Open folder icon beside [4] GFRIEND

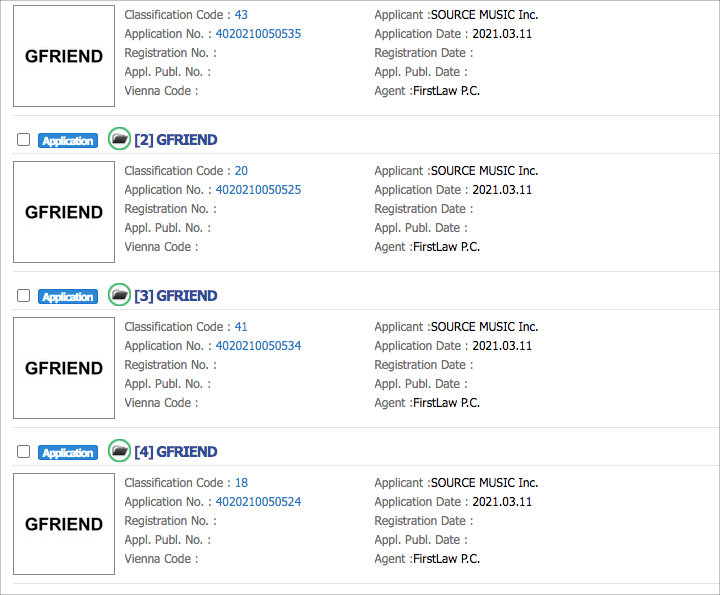click(x=119, y=451)
